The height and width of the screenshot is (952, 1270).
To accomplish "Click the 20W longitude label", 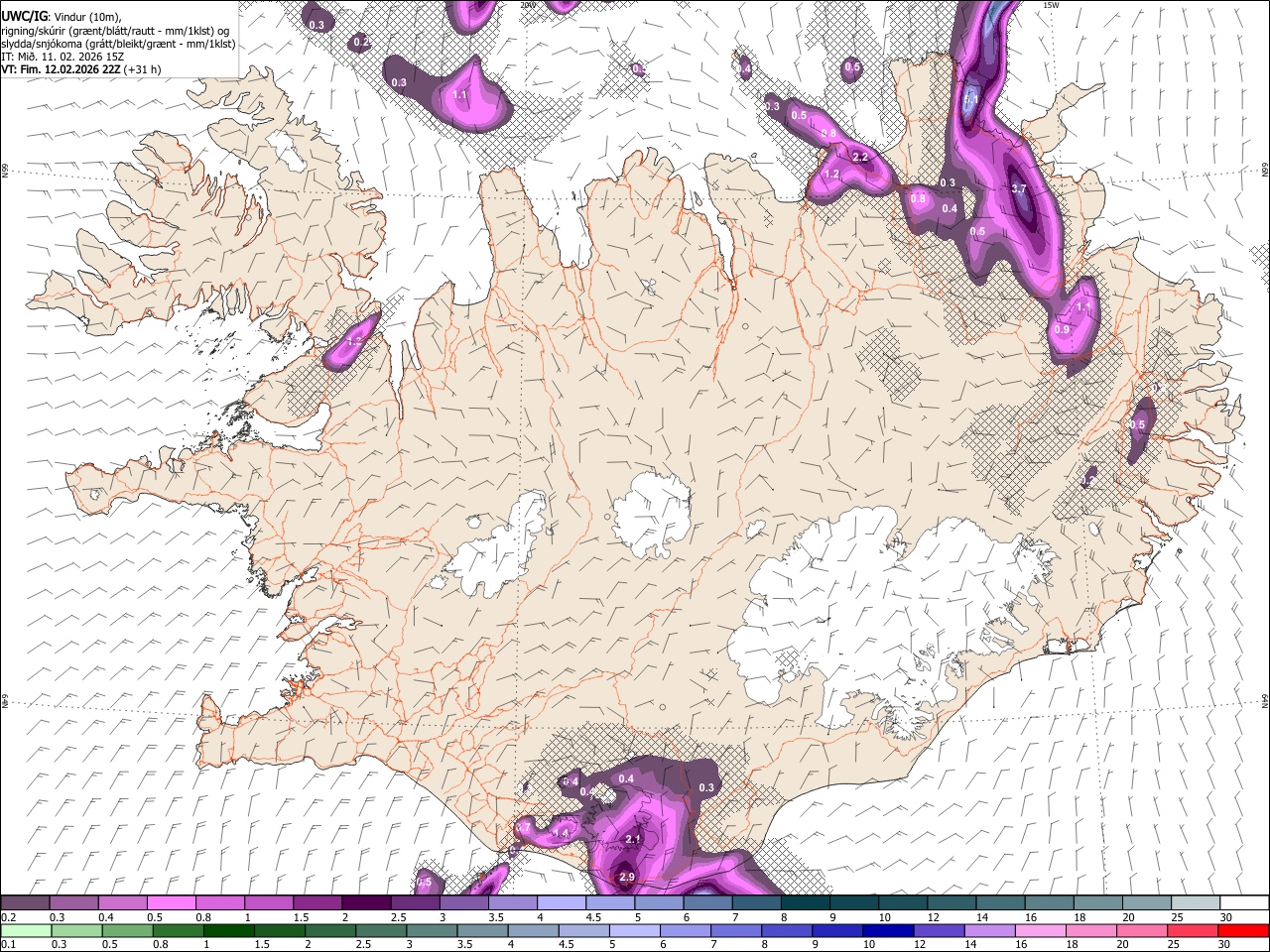I will tap(528, 5).
